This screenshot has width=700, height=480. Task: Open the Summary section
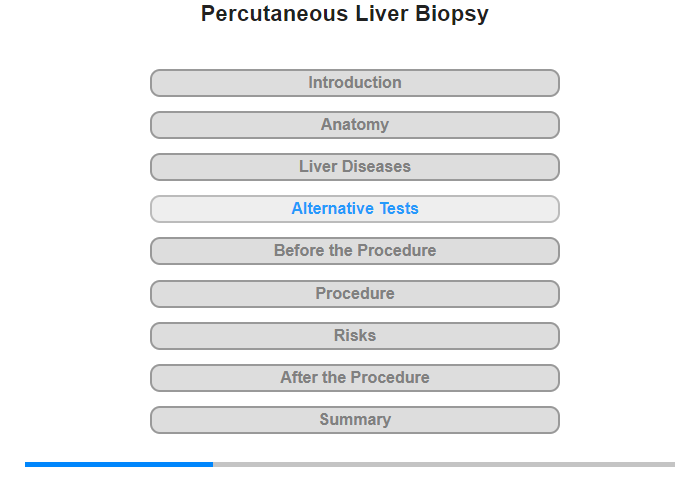click(355, 419)
